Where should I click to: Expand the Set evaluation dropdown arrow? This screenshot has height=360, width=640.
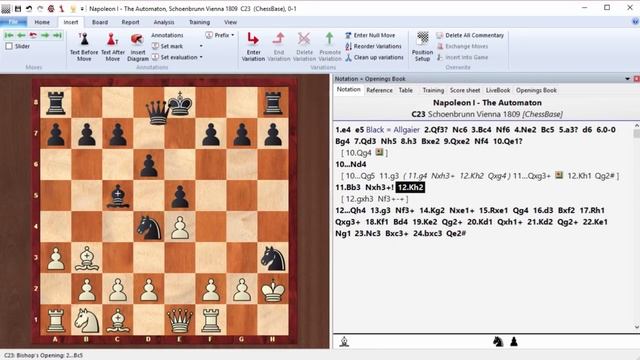click(201, 57)
